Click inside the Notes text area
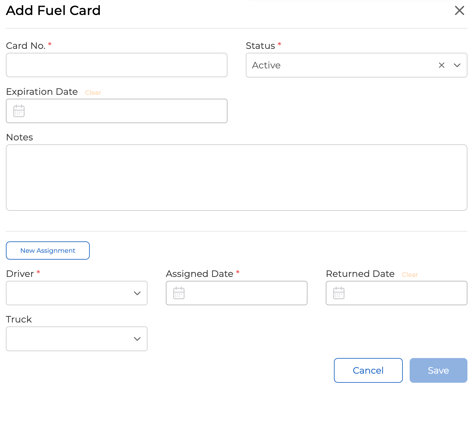This screenshot has height=445, width=472. coord(237,177)
